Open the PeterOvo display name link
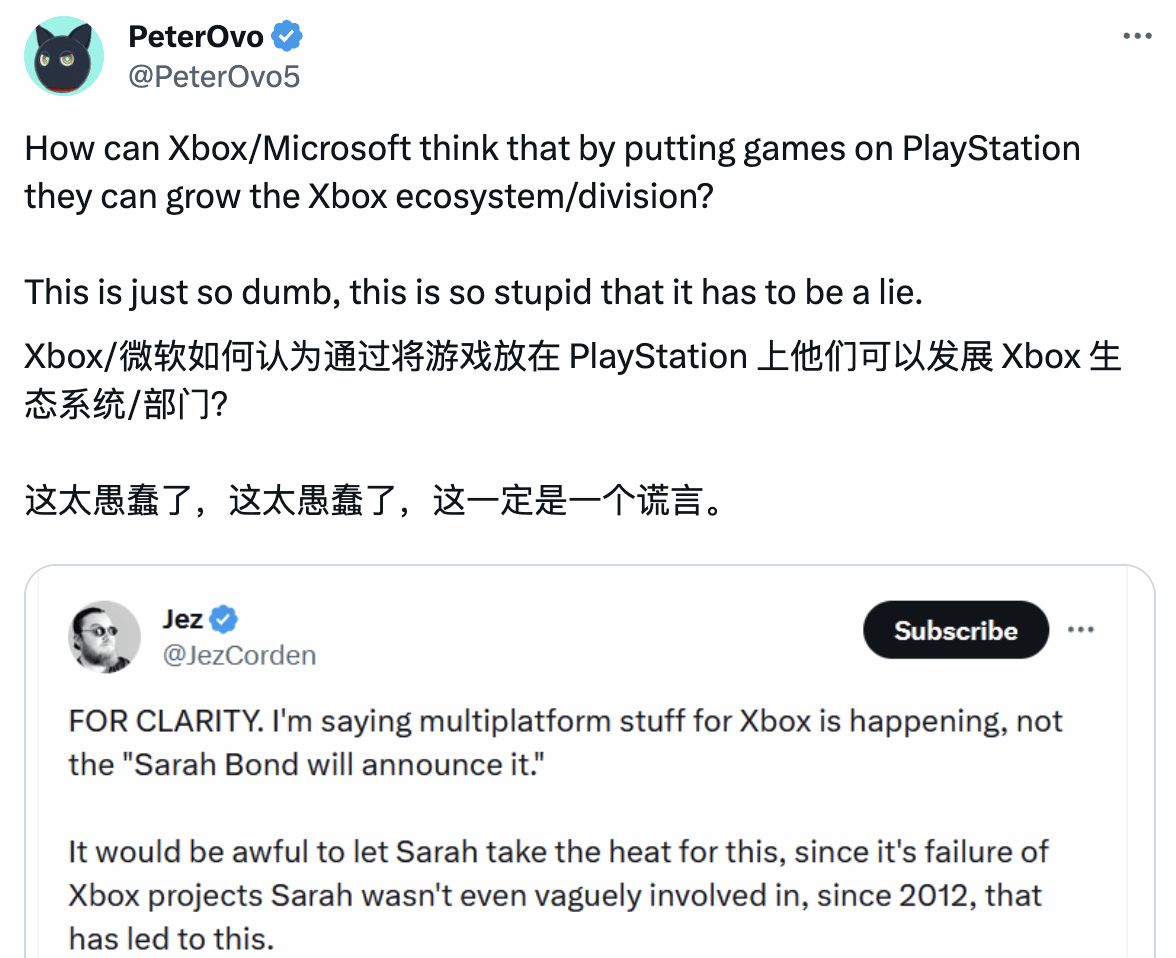1176x958 pixels. point(196,38)
